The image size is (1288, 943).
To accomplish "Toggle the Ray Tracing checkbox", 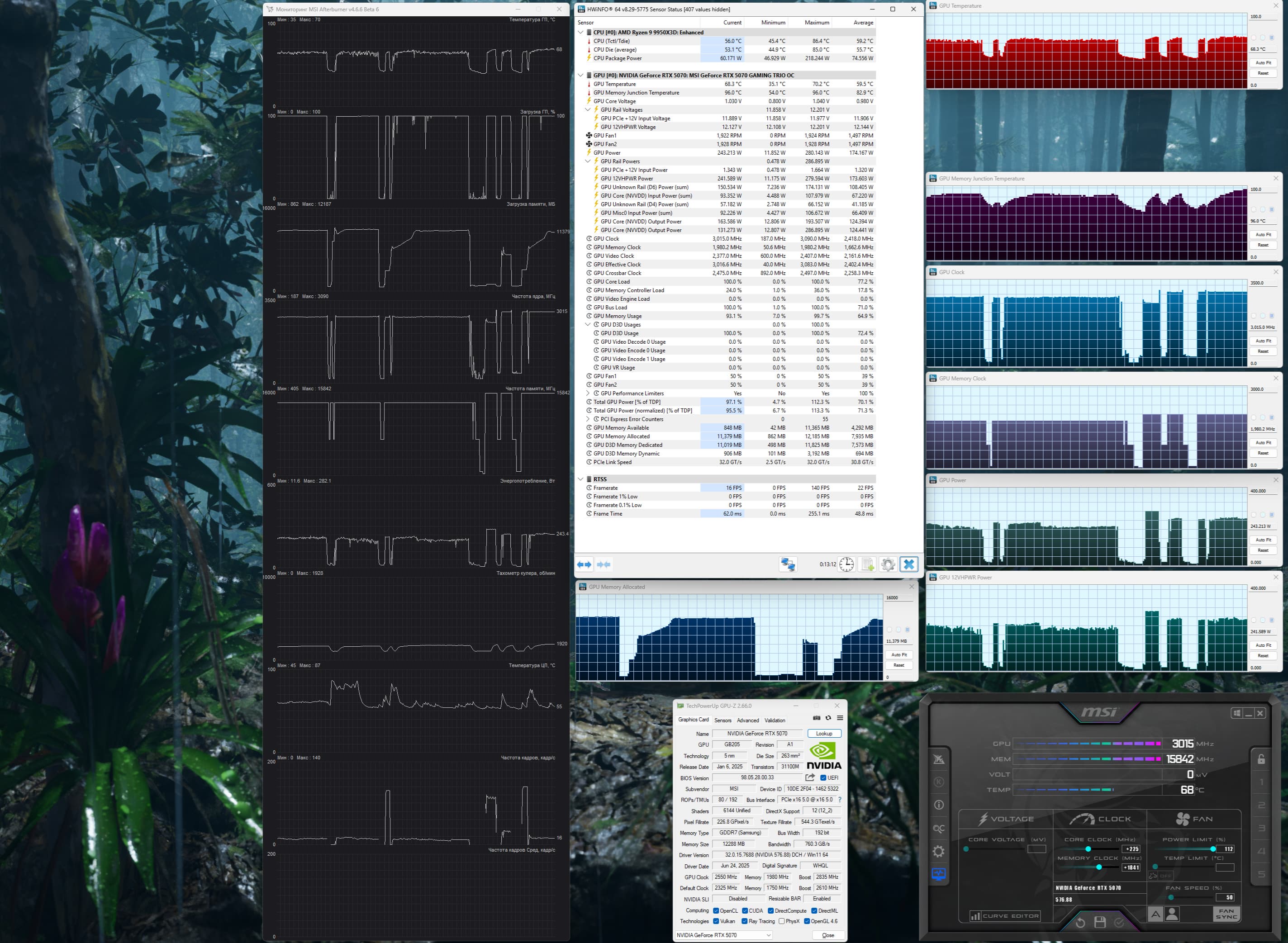I will (x=745, y=921).
